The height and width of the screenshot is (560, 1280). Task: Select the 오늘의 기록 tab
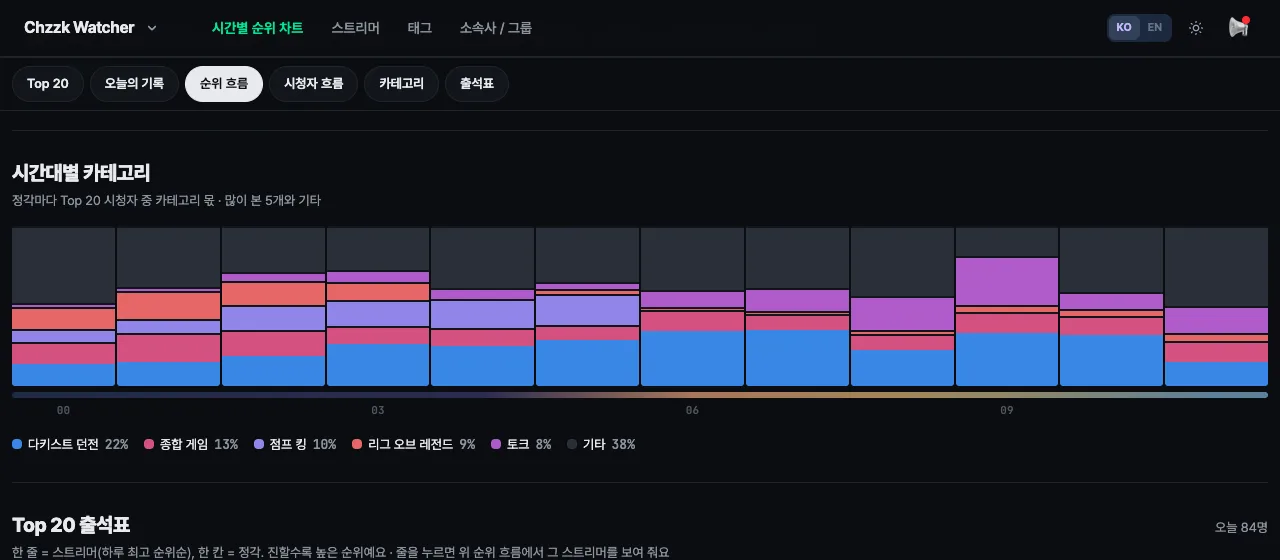134,84
